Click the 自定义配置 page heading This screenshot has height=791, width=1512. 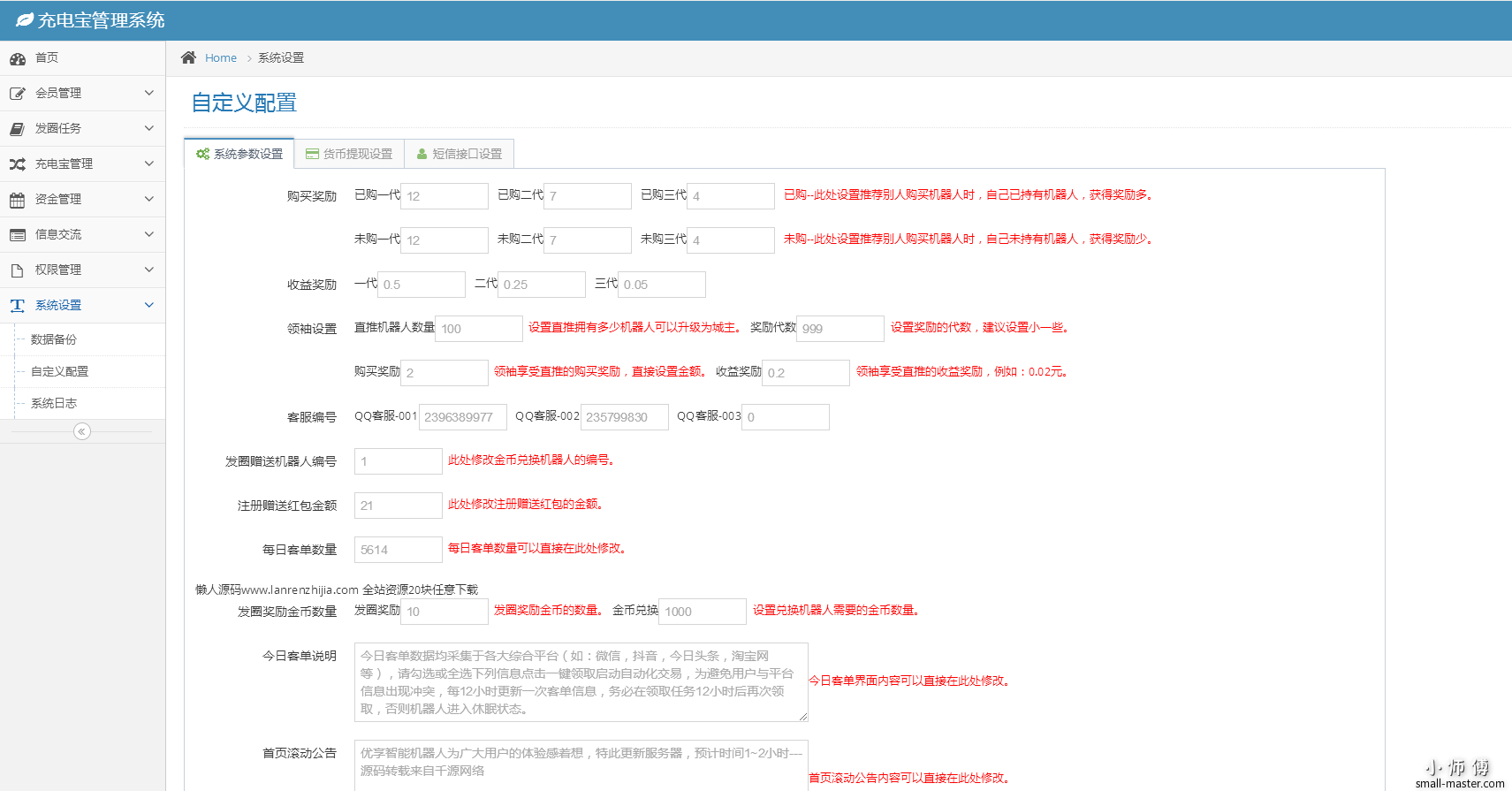point(244,103)
